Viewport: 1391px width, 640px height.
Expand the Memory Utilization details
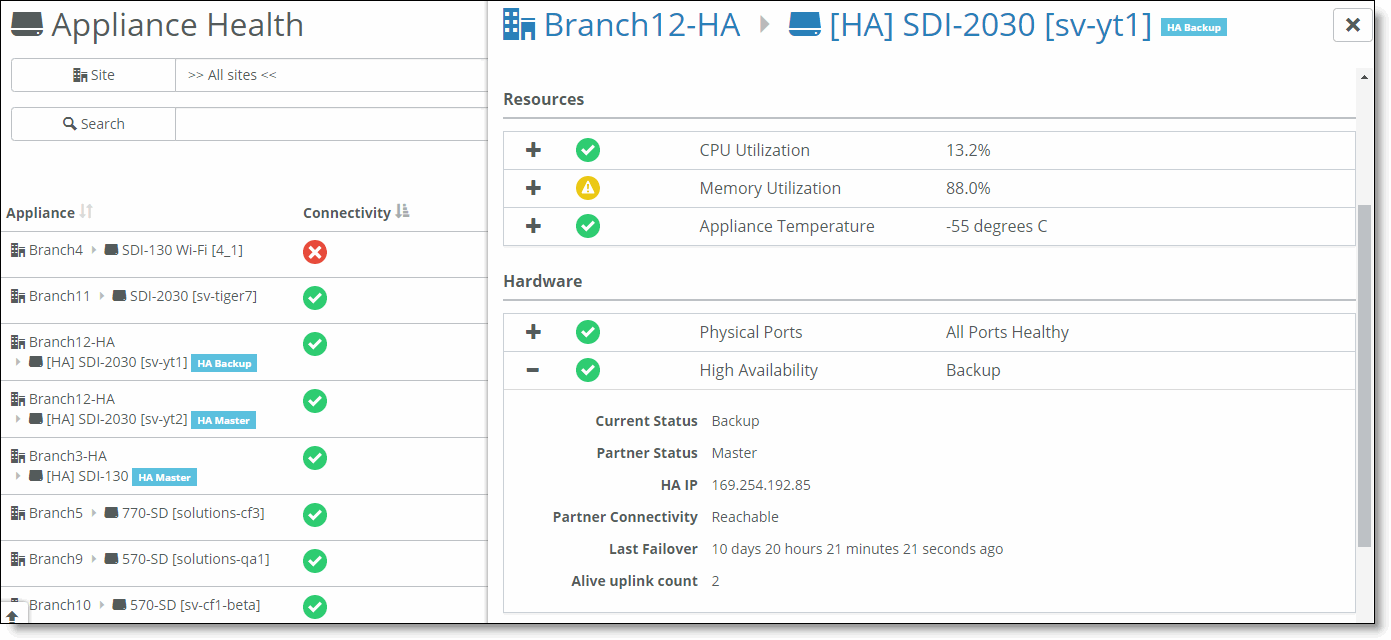pyautogui.click(x=533, y=188)
